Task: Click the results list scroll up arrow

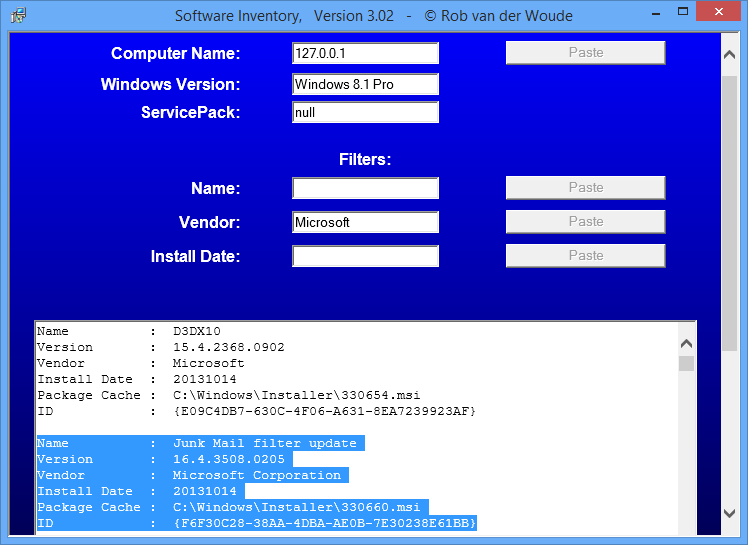Action: point(686,343)
